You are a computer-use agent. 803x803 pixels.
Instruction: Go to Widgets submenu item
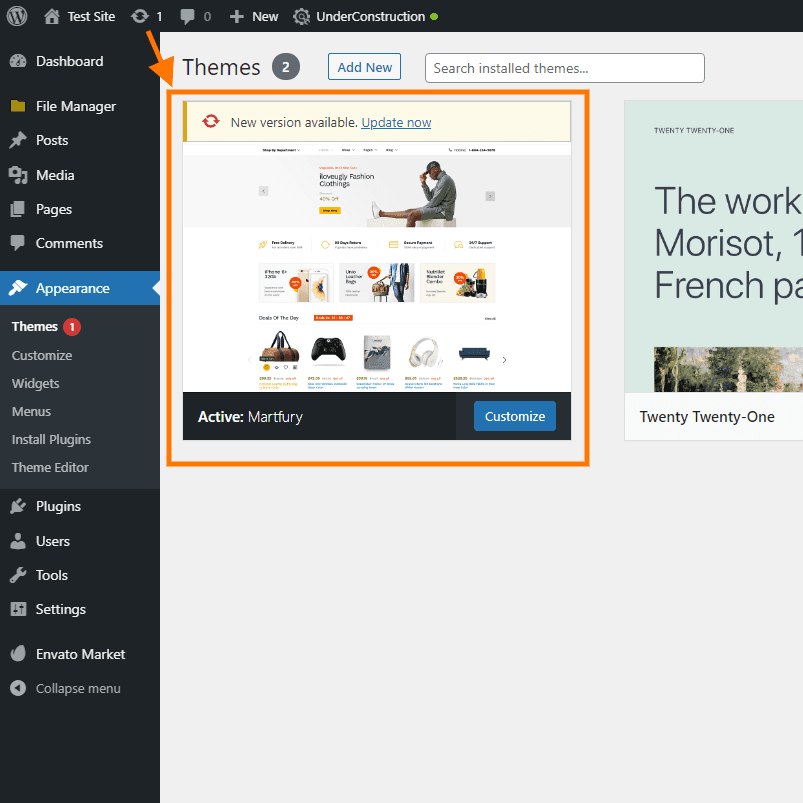35,384
